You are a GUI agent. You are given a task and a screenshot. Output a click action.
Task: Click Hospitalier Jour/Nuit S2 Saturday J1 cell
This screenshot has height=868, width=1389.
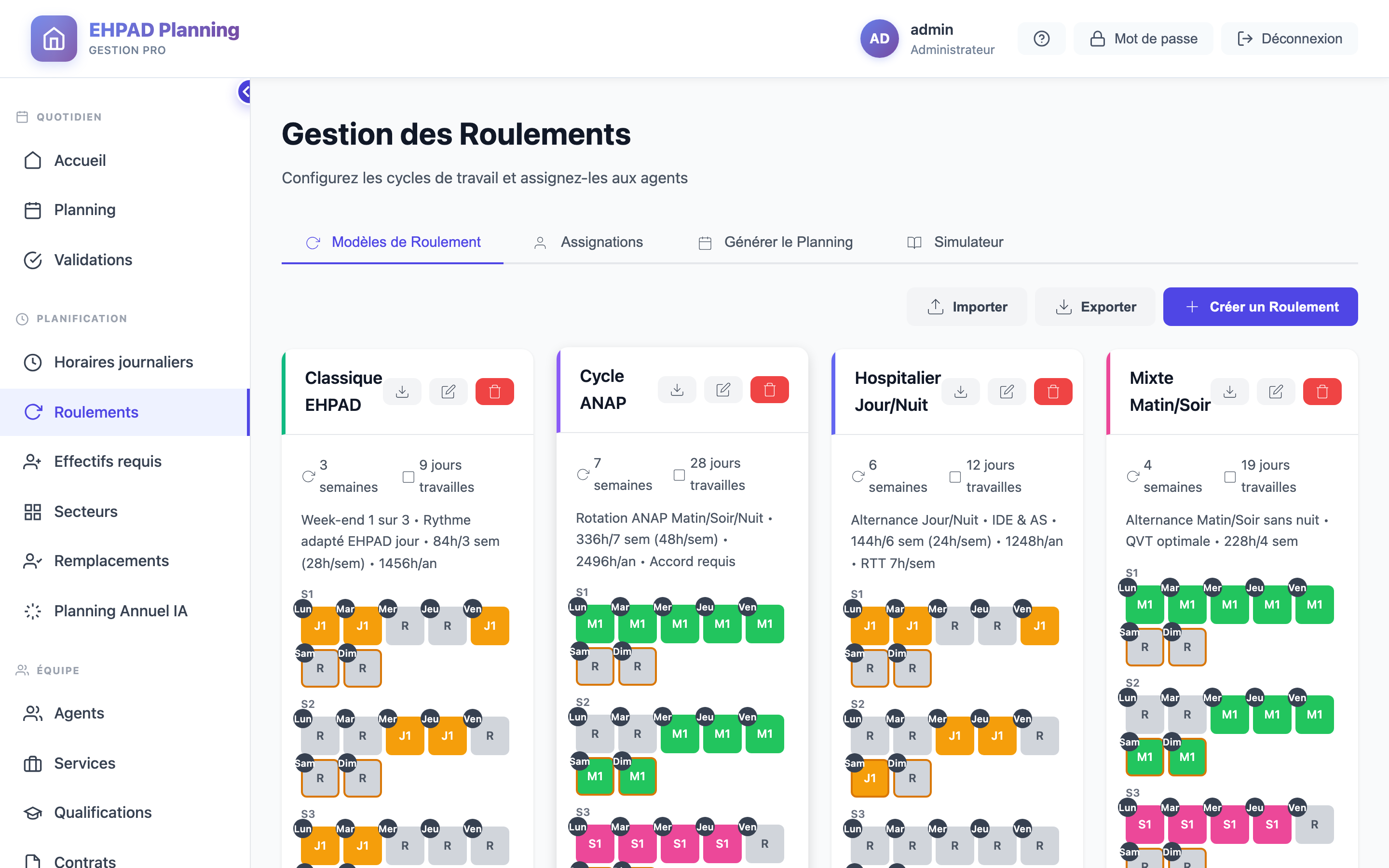pyautogui.click(x=870, y=778)
